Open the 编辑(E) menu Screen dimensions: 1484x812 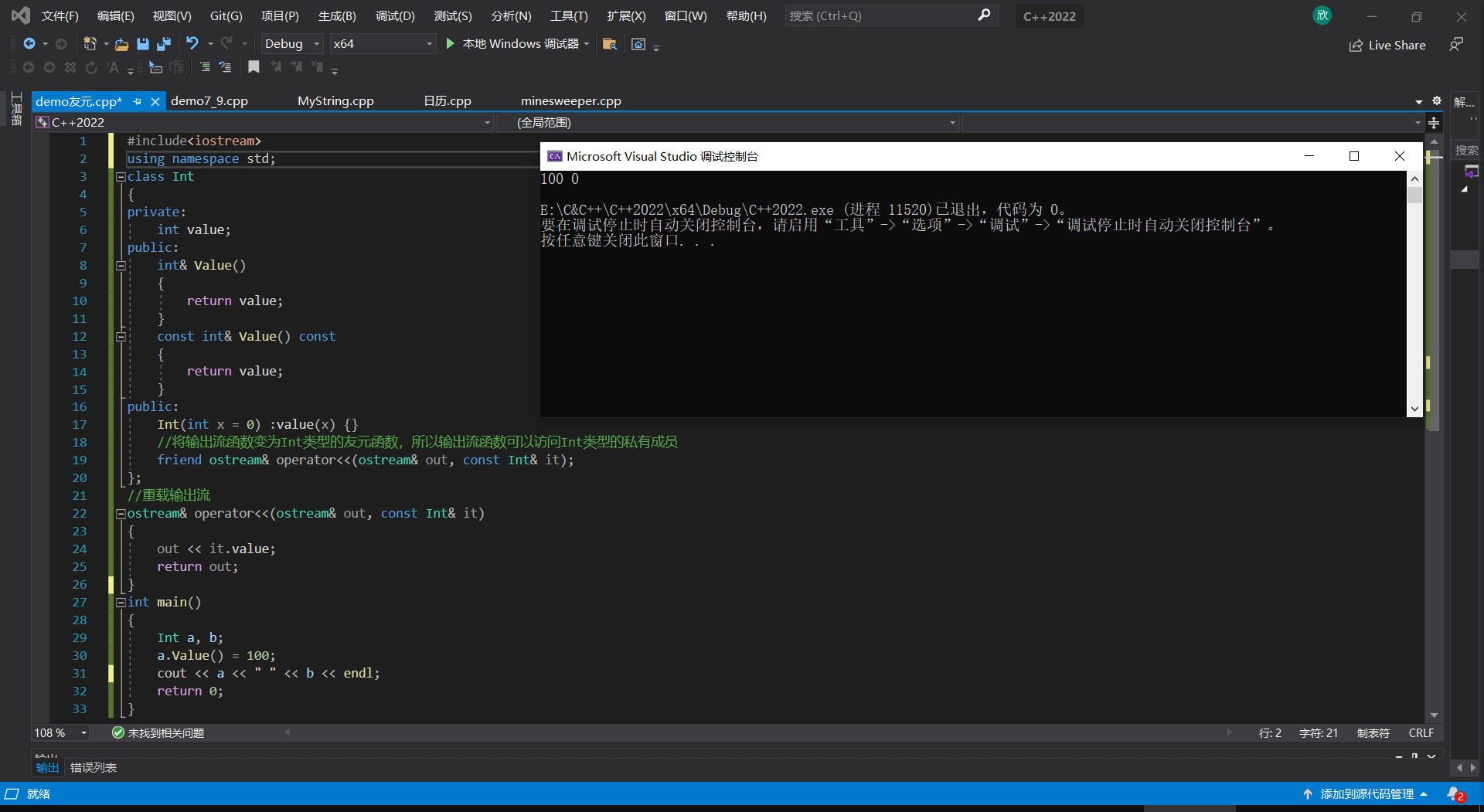click(x=115, y=15)
